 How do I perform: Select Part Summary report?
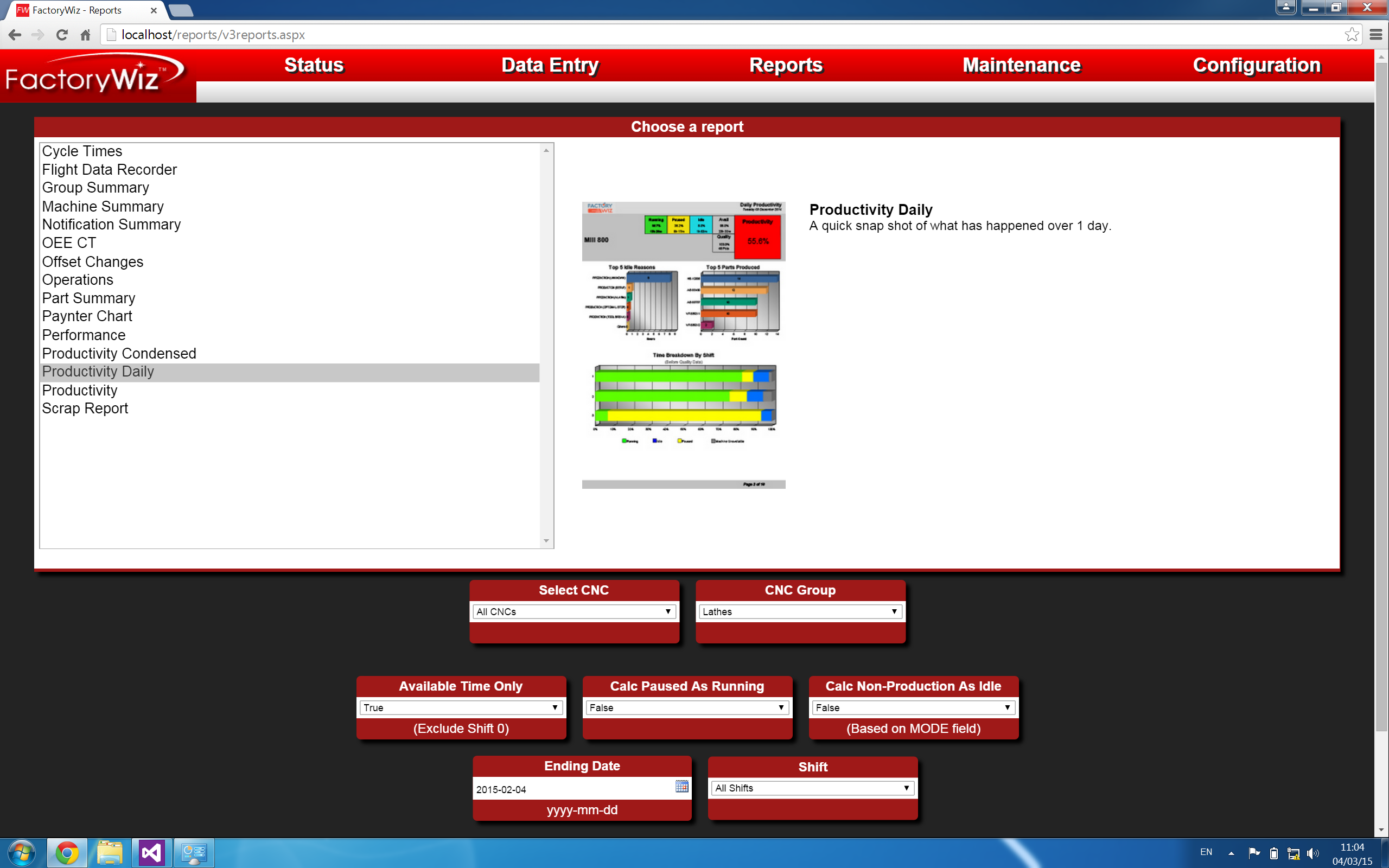pos(289,298)
